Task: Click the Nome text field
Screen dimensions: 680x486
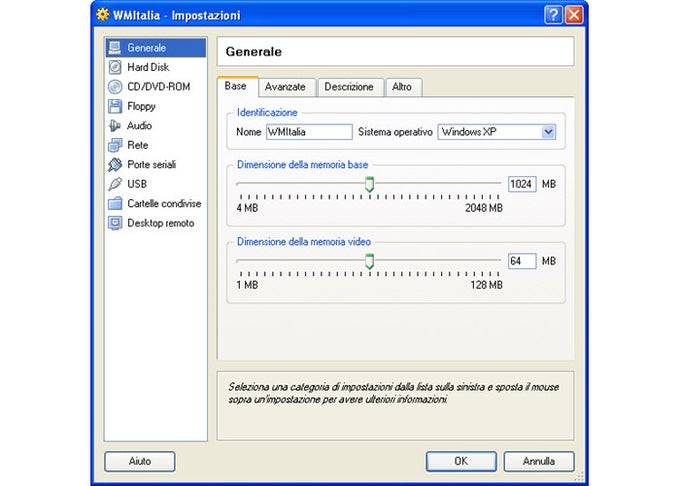Action: click(309, 132)
